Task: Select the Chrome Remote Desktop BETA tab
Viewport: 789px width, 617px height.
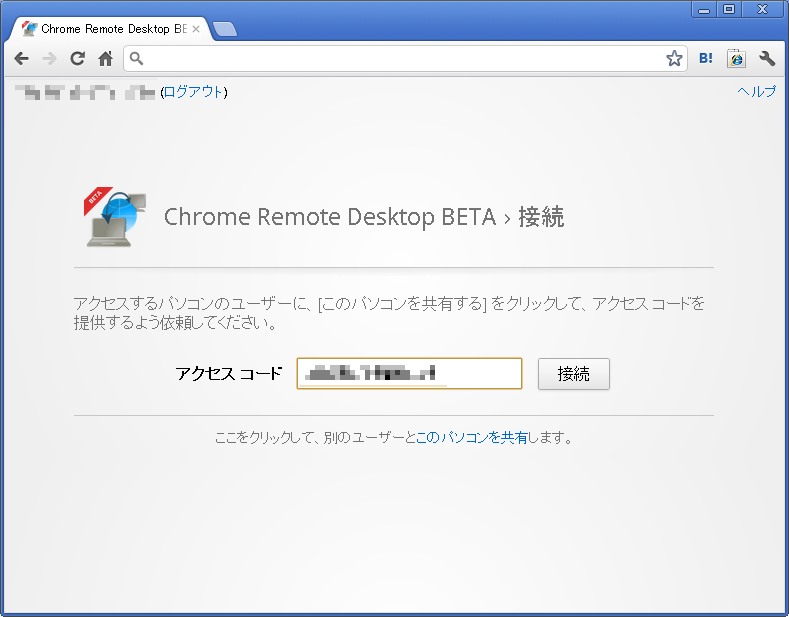Action: point(108,29)
